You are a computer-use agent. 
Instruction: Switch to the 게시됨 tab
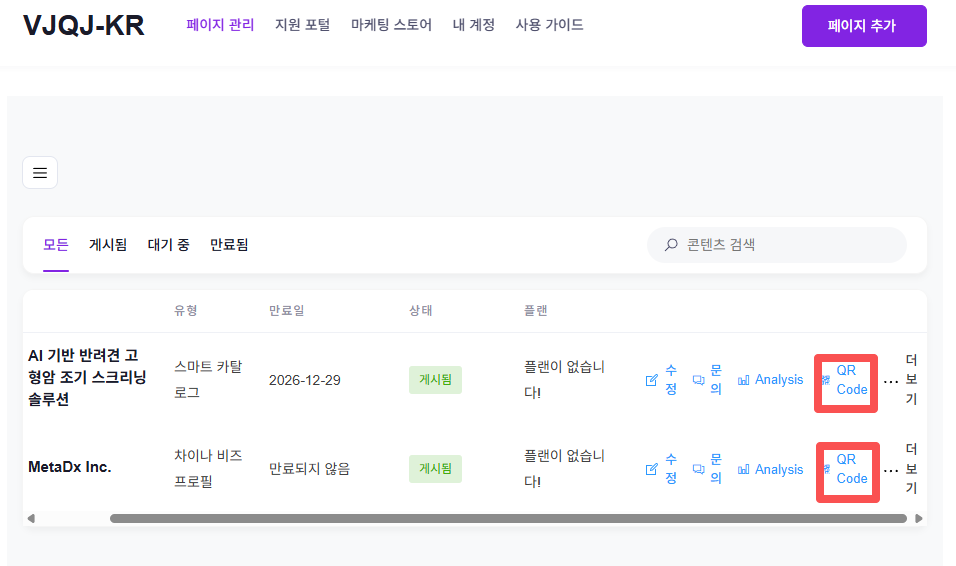[x=108, y=244]
